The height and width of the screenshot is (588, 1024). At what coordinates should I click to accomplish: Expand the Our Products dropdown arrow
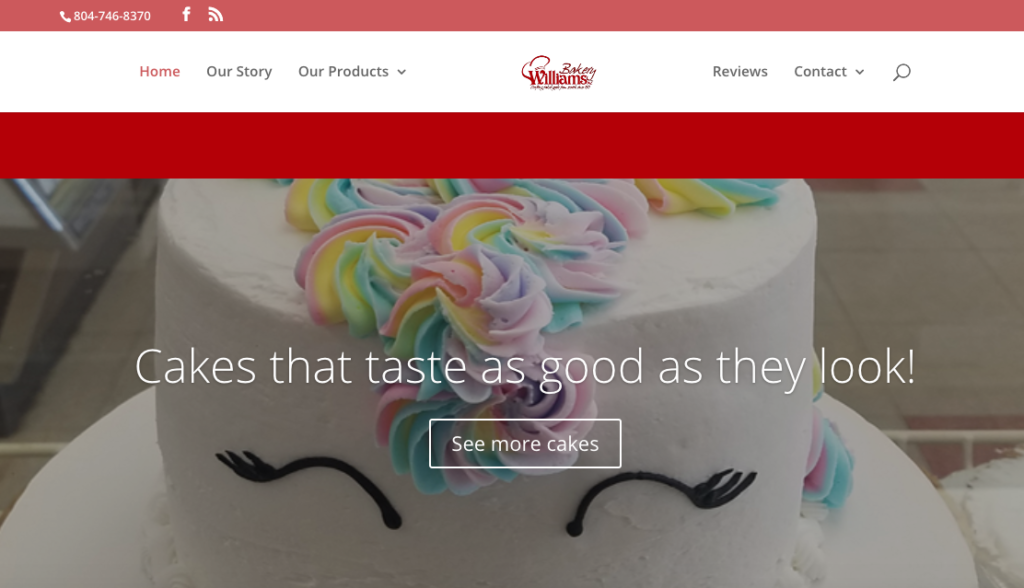point(402,72)
